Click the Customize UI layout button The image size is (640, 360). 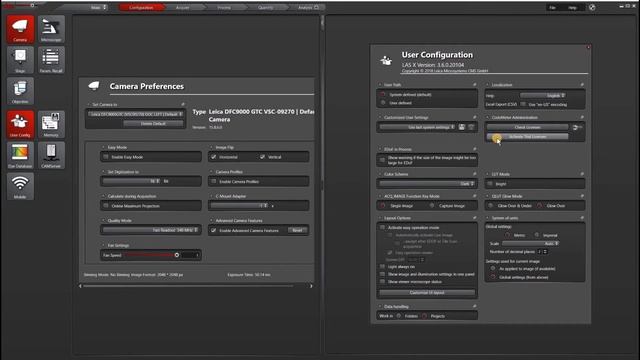pyautogui.click(x=427, y=293)
